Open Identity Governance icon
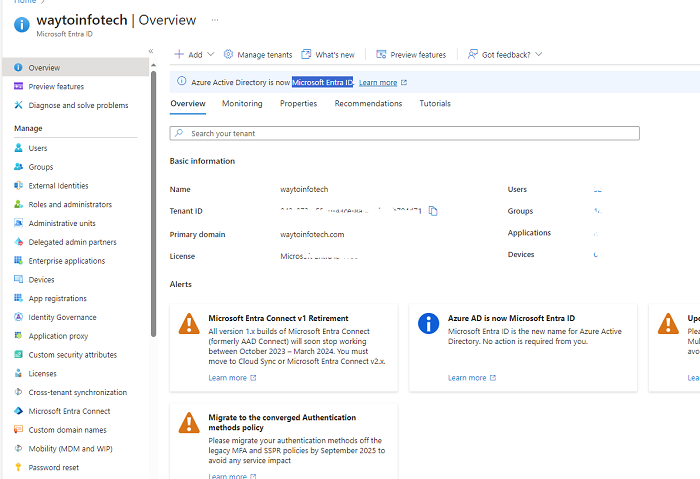Viewport: 700px width, 479px height. (18, 317)
